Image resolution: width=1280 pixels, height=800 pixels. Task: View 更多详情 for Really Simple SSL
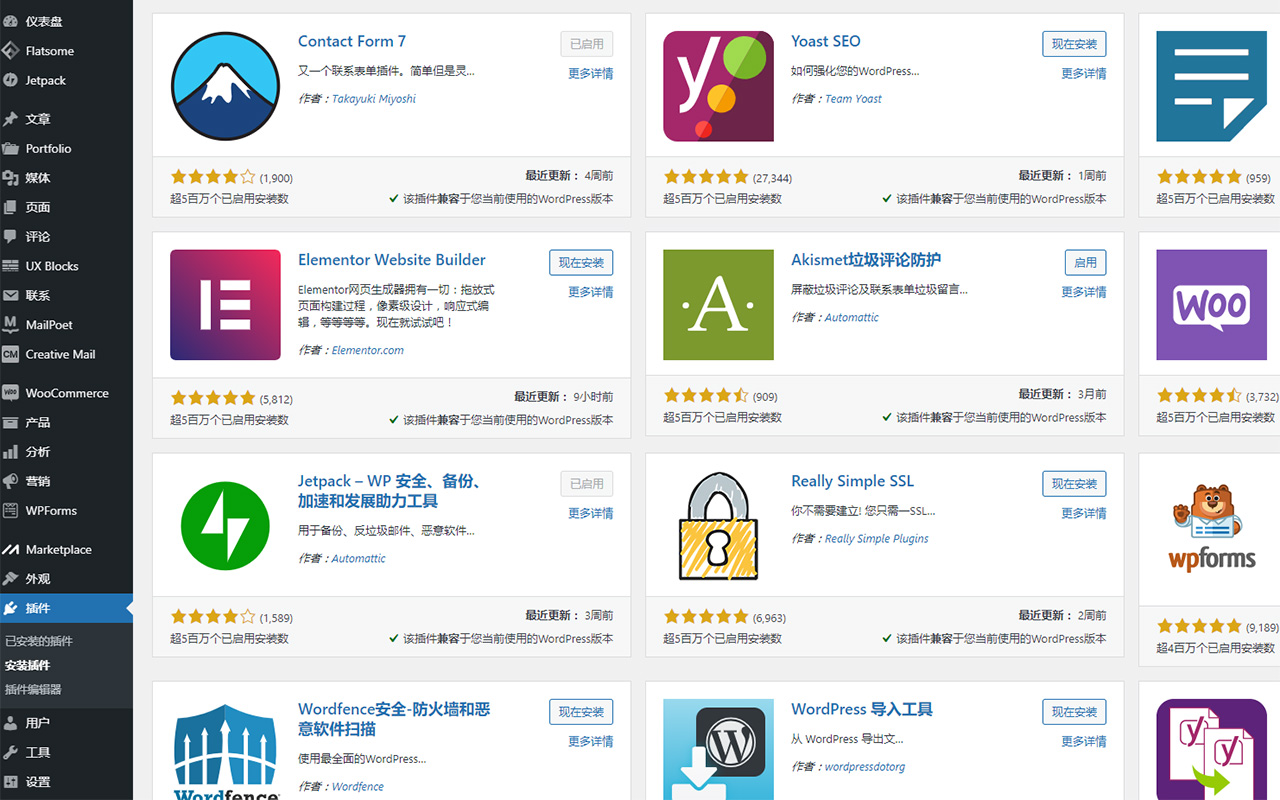point(1084,513)
